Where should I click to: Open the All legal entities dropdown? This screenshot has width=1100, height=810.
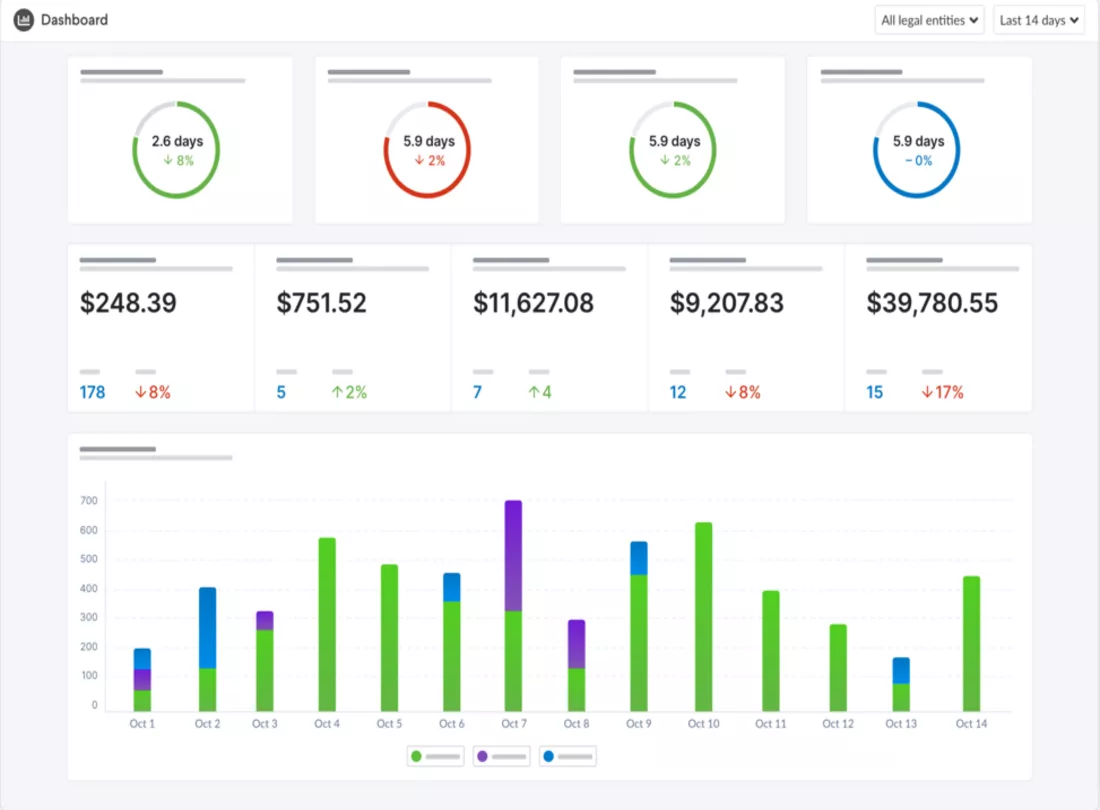pos(929,20)
